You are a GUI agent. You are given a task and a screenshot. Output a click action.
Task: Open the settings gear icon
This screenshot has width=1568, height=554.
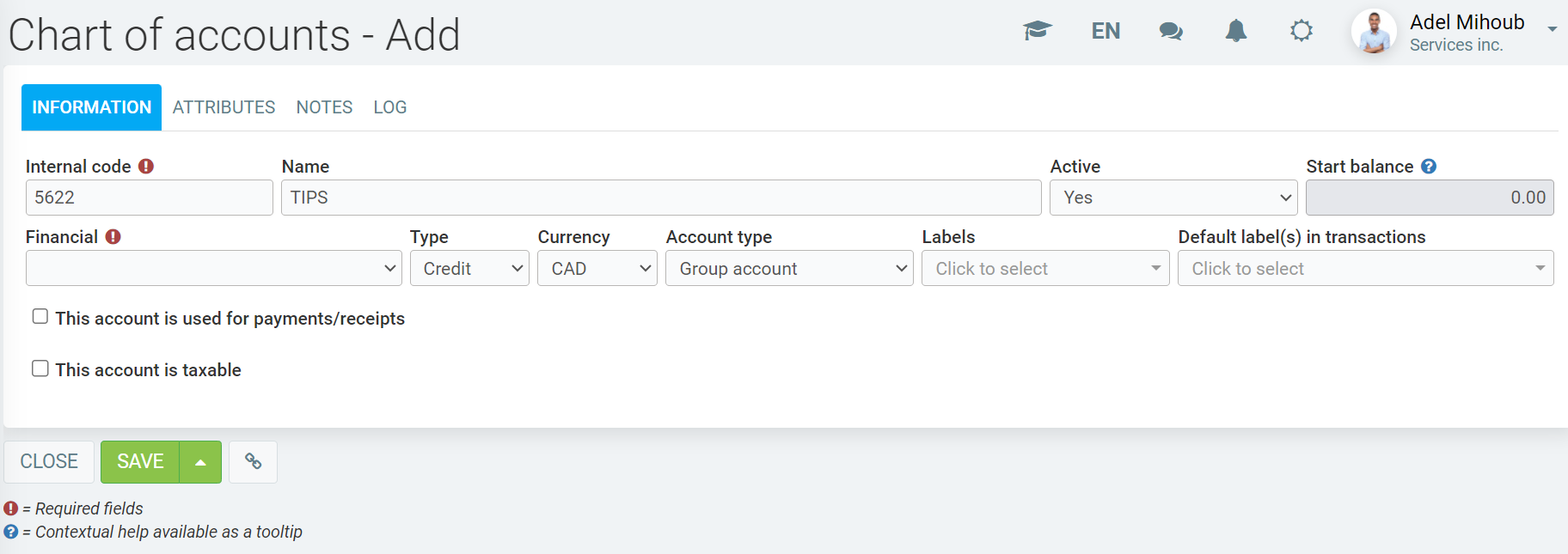coord(1301,32)
